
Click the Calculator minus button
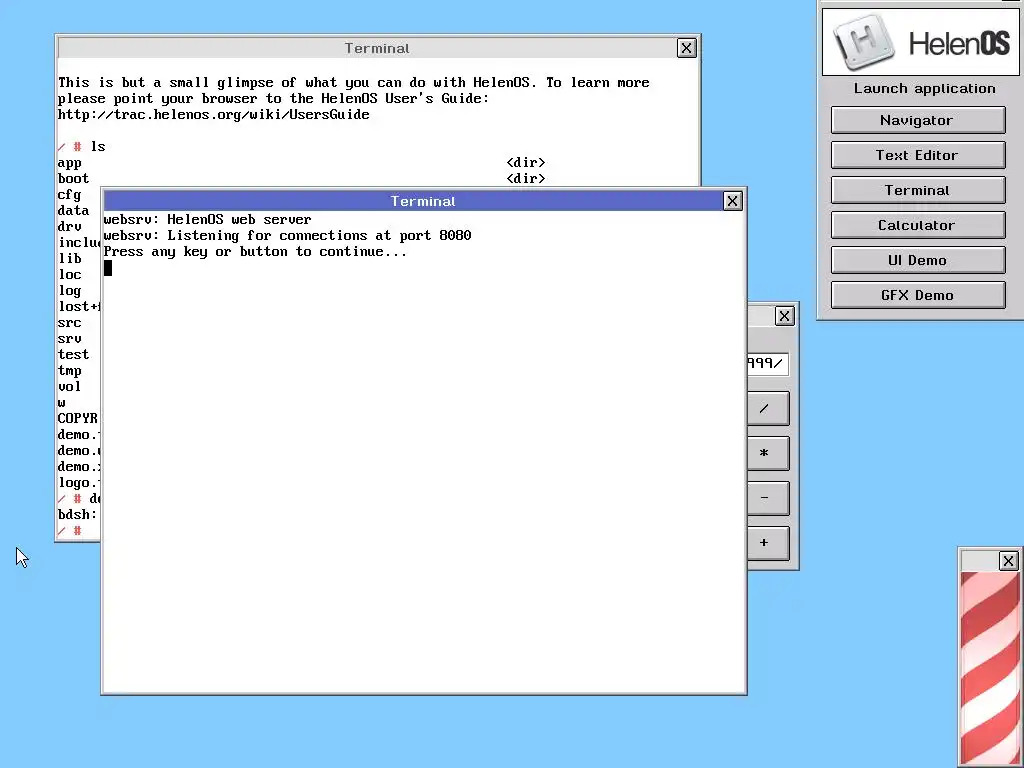[x=768, y=498]
